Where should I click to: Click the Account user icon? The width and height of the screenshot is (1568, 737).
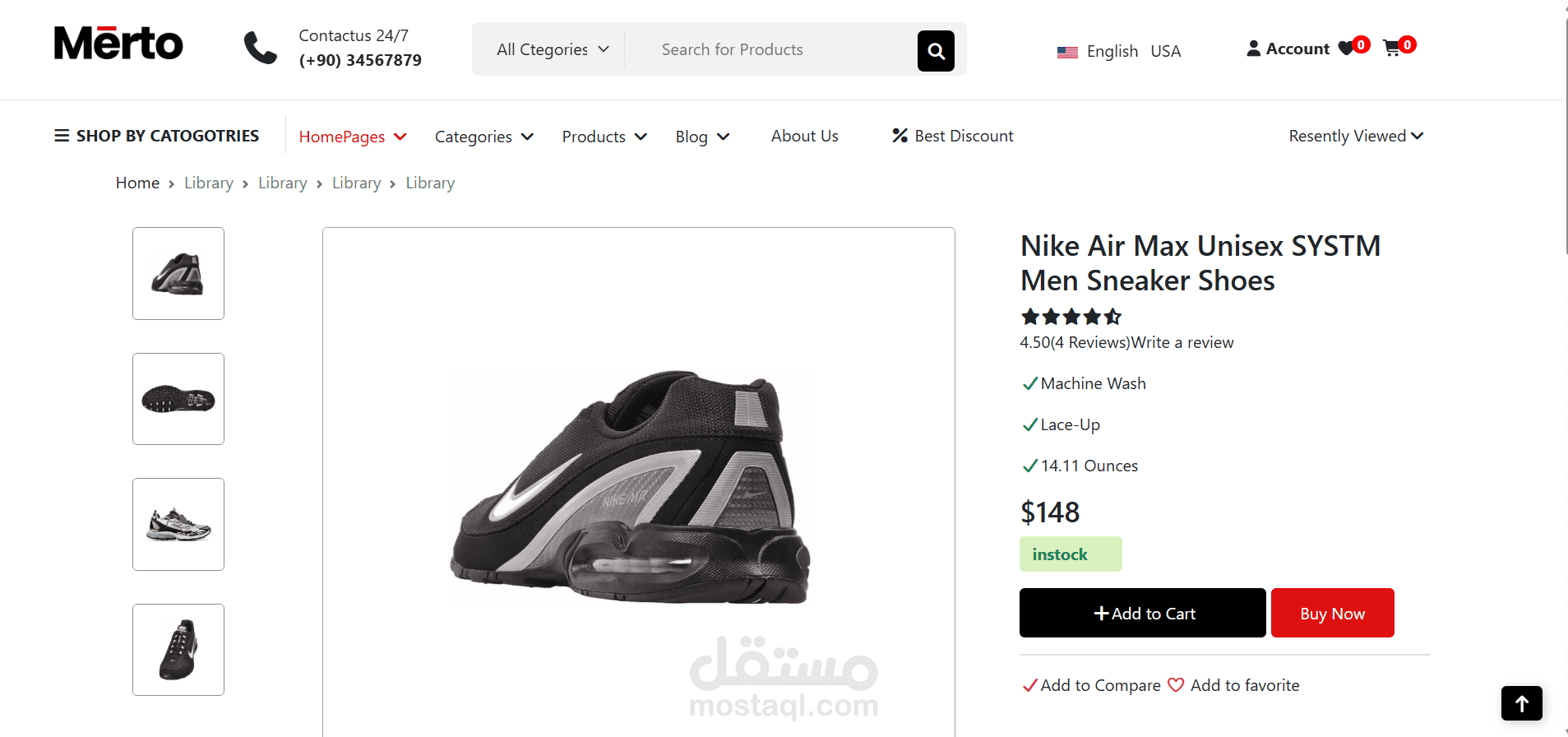pos(1253,49)
